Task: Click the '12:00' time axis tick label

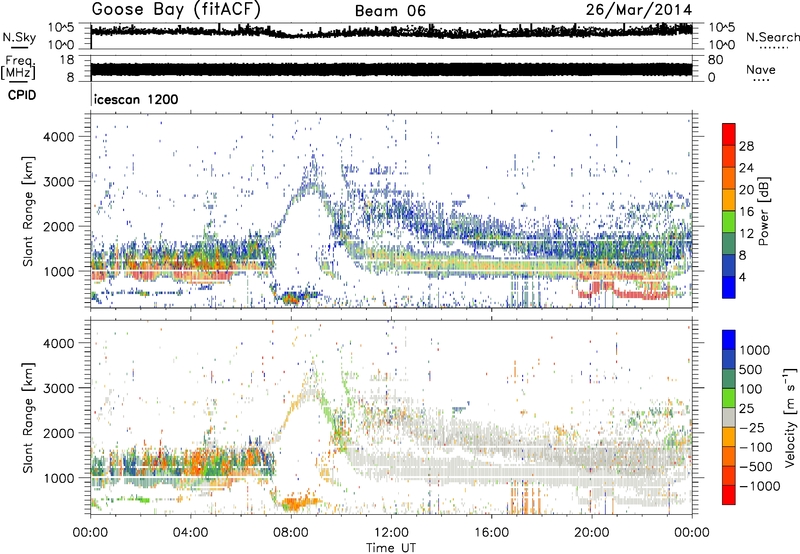Action: (x=391, y=533)
